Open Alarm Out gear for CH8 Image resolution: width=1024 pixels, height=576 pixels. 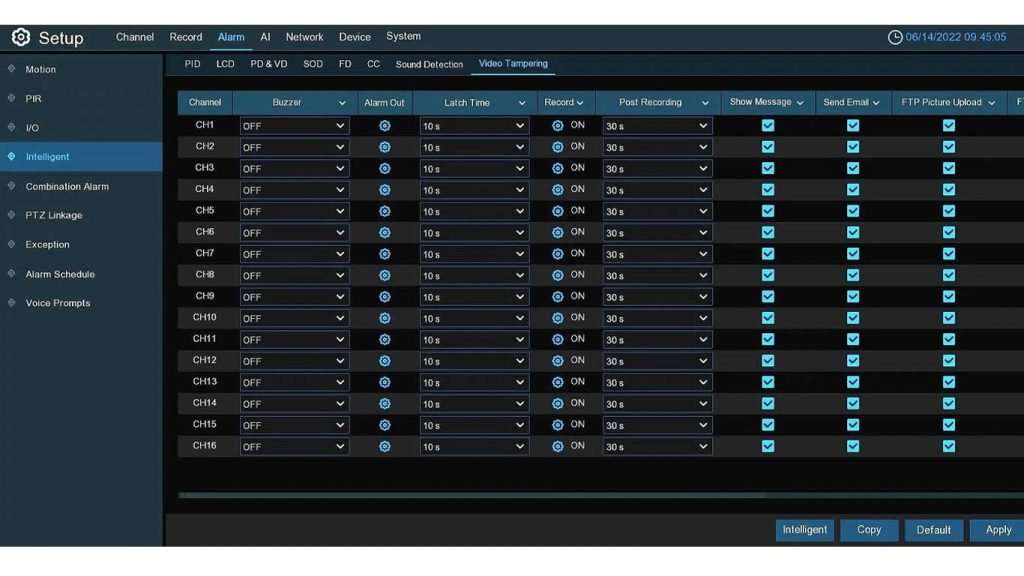384,276
